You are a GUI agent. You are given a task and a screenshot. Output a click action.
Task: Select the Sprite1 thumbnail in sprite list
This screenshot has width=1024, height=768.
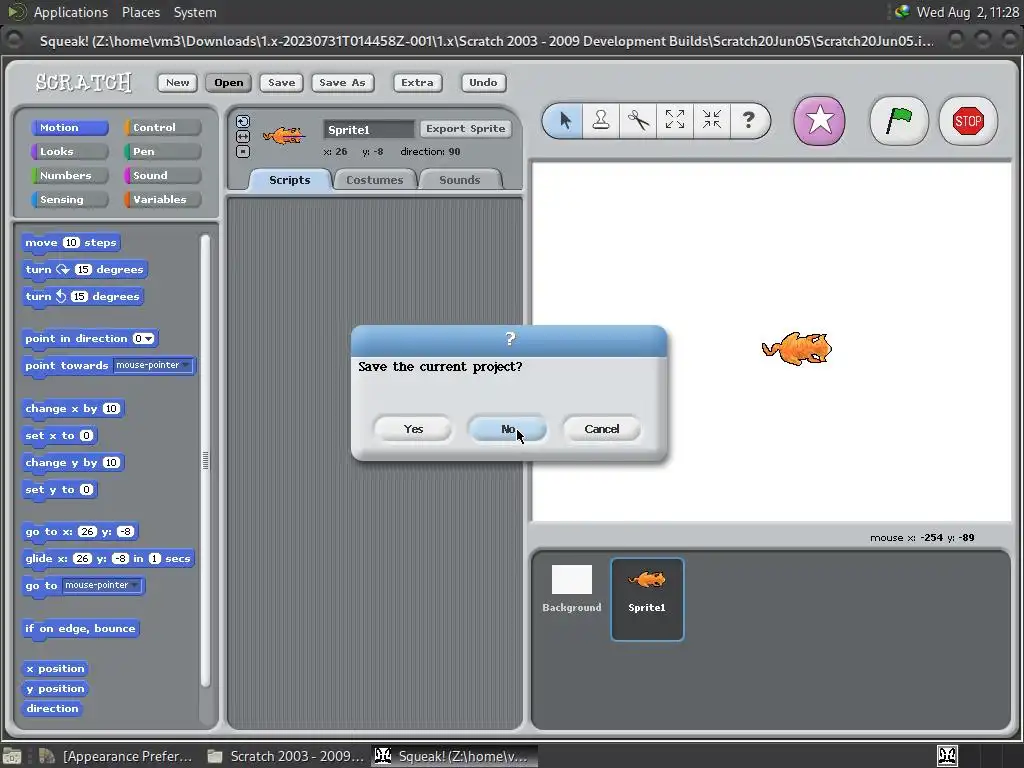(x=647, y=599)
